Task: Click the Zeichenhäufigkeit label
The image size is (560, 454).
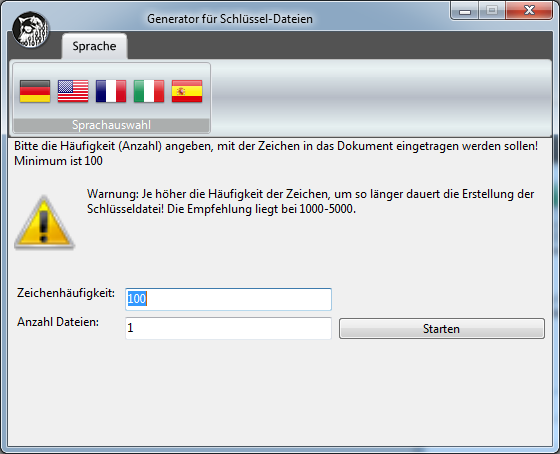Action: (x=66, y=293)
